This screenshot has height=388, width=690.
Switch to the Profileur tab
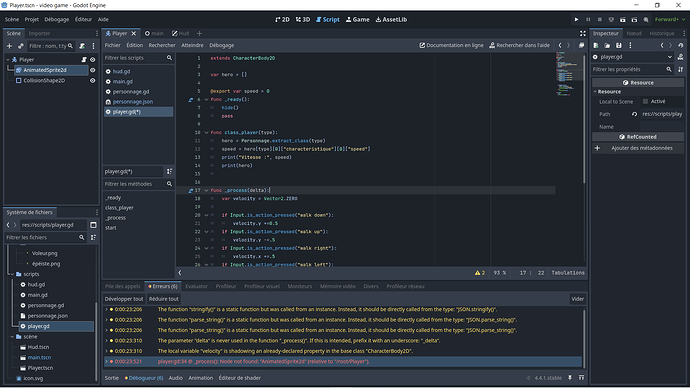226,286
